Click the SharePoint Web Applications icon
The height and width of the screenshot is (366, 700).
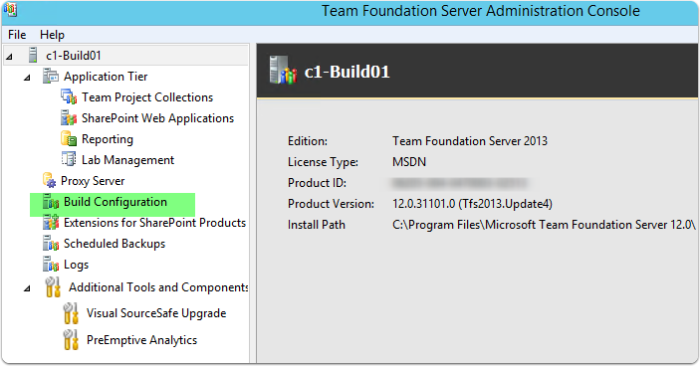coord(69,118)
